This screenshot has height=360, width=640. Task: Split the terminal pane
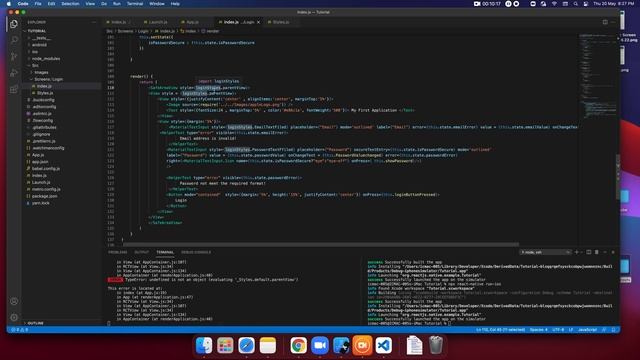589,252
